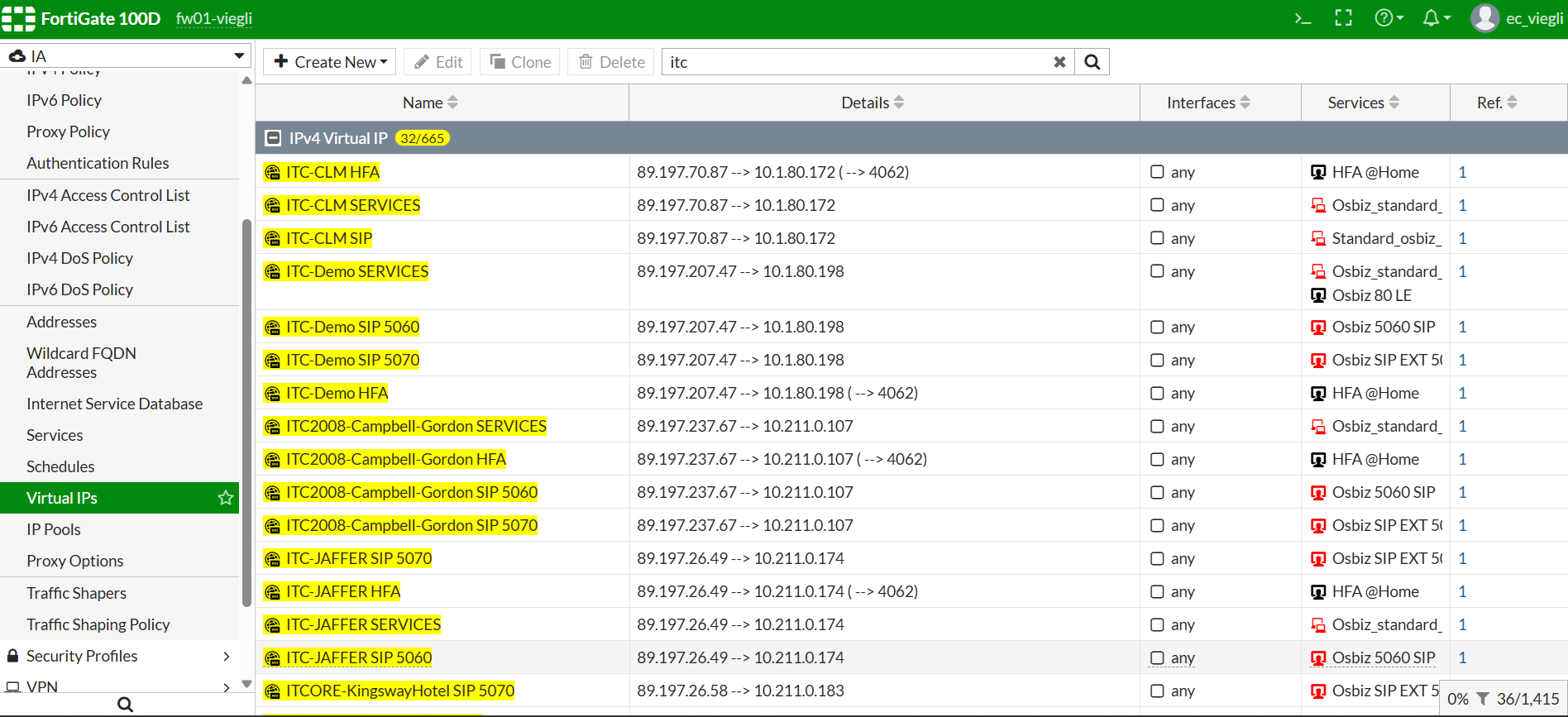The width and height of the screenshot is (1568, 717).
Task: Open reference link for ITC-JAFFER SIP 5060
Action: coord(1462,657)
